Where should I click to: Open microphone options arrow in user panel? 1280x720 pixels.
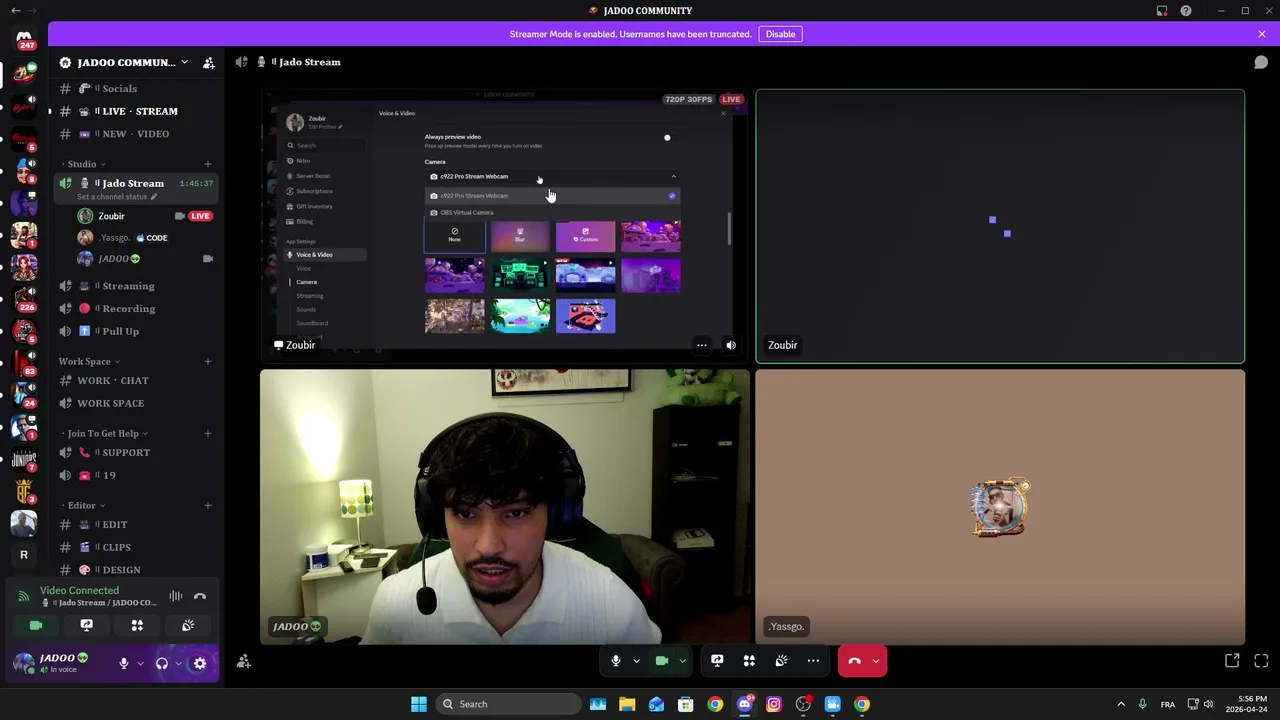[x=140, y=663]
